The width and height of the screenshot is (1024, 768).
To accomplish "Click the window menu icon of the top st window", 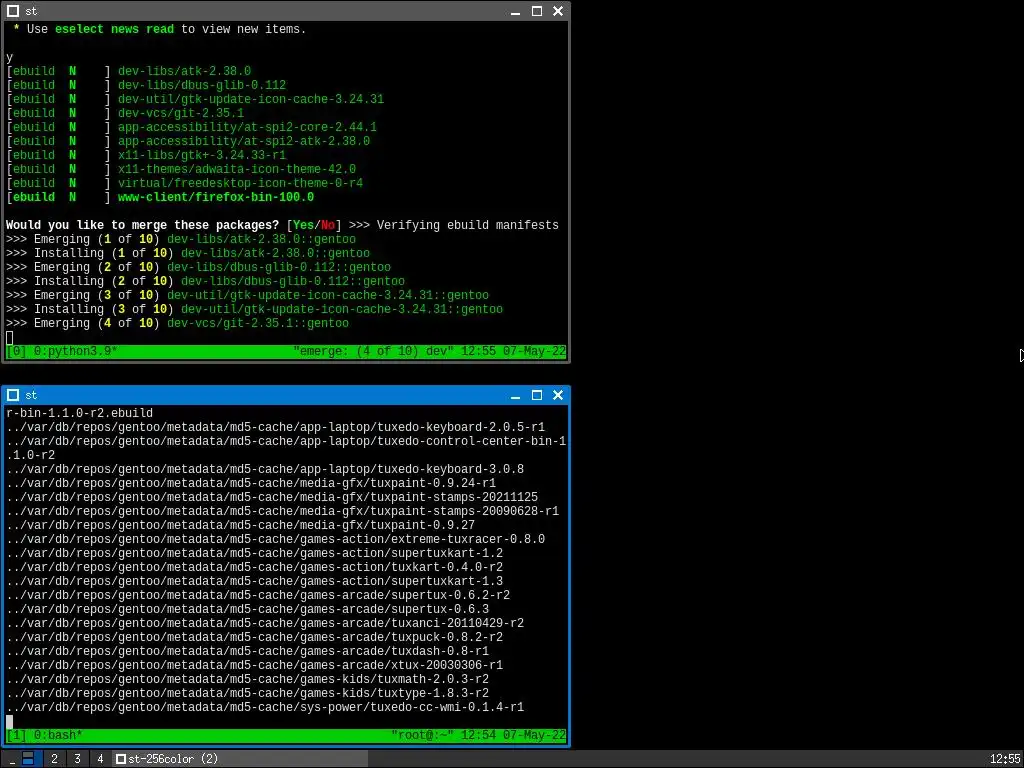I will (x=12, y=11).
